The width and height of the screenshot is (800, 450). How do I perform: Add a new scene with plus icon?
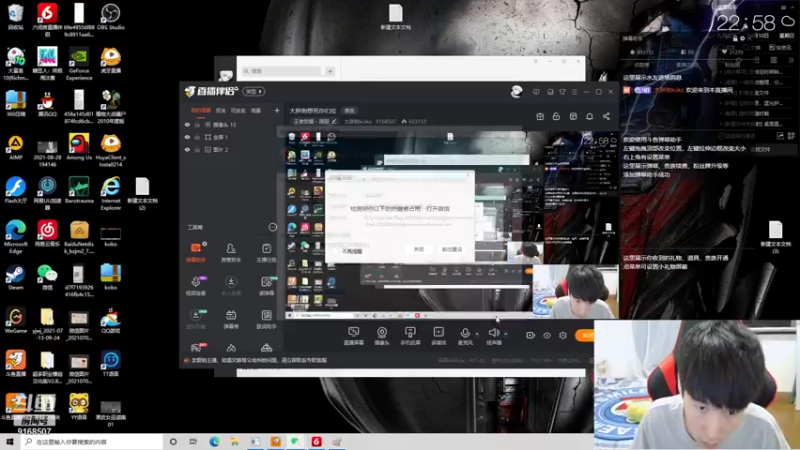(277, 110)
